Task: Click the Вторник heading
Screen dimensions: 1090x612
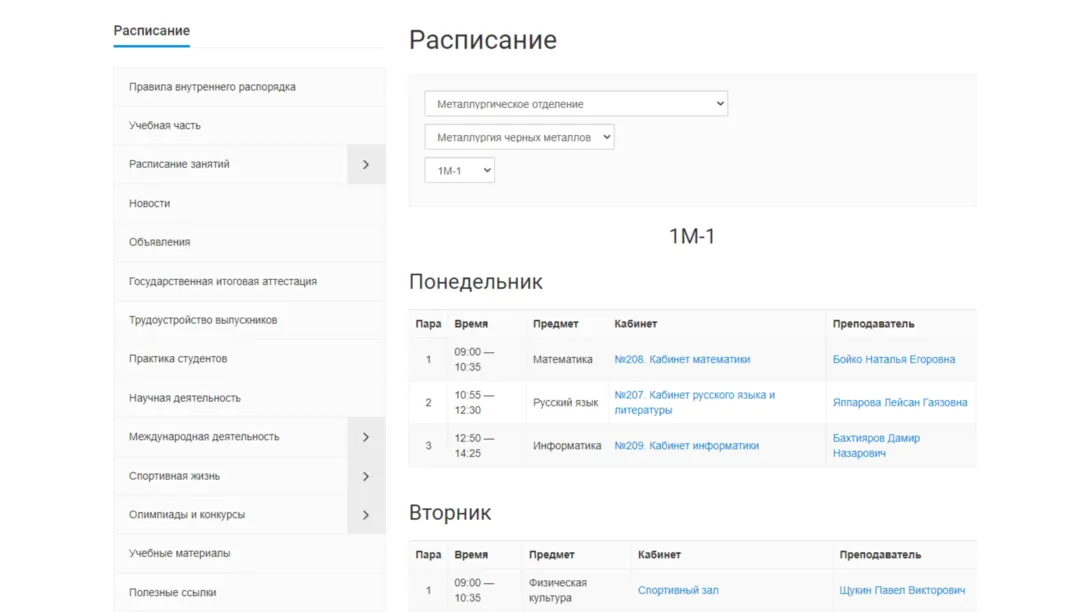Action: tap(450, 513)
